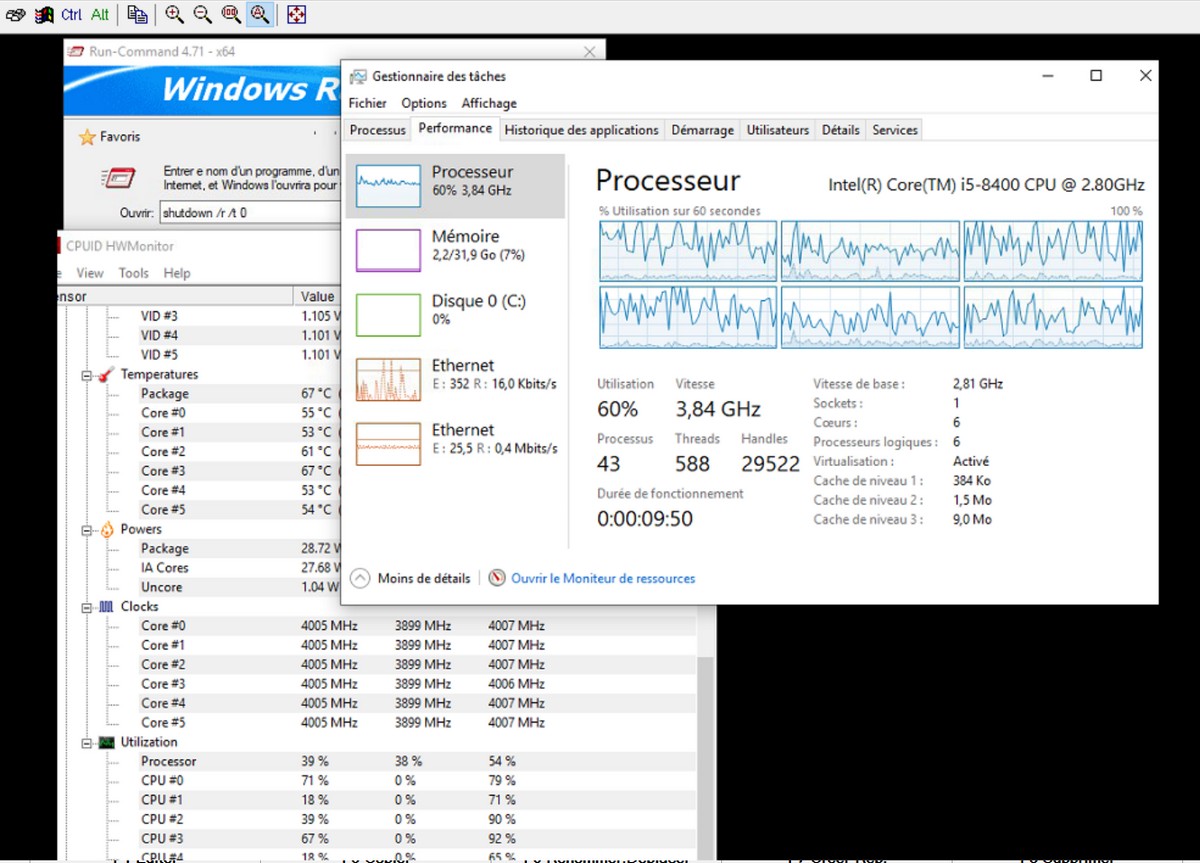Click the zoom in magnifier icon
1200x863 pixels.
175,14
